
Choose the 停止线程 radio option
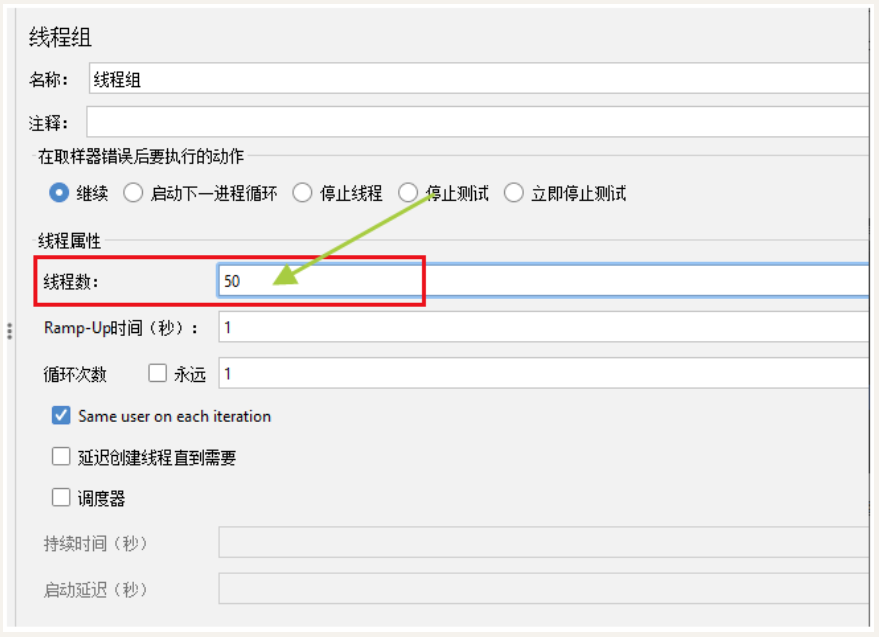click(x=302, y=193)
